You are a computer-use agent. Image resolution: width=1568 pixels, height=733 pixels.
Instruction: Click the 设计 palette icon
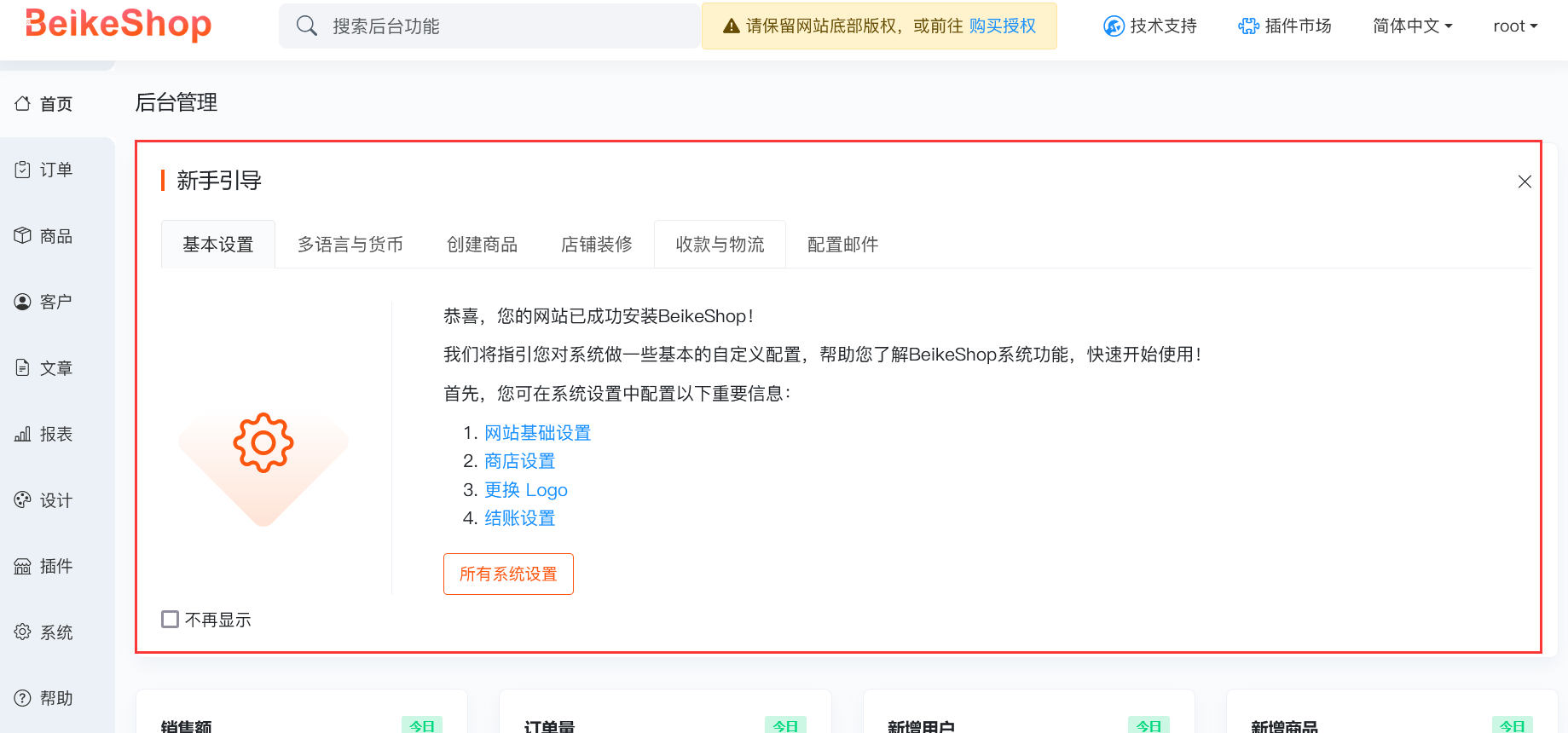23,499
